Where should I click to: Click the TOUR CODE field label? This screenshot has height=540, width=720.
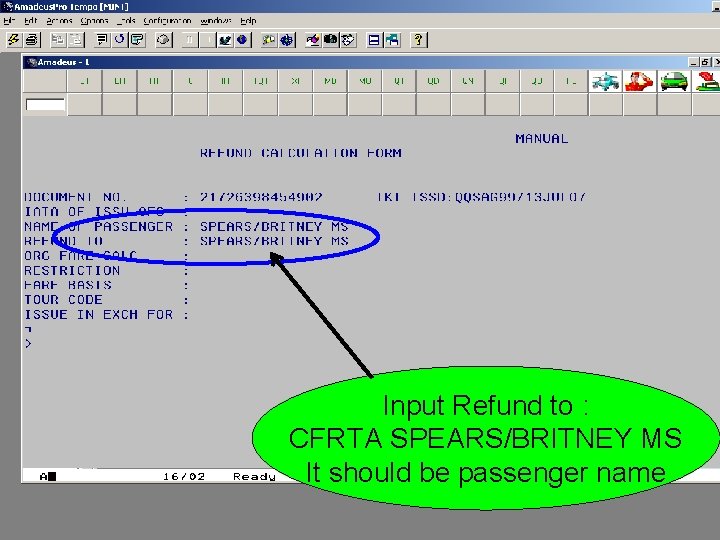coord(63,300)
